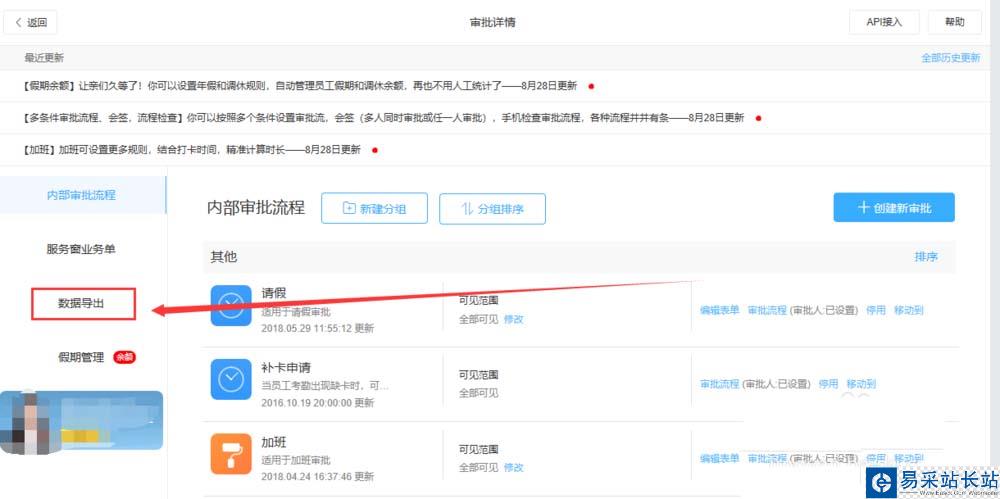Open 全部历史更新 link
The width and height of the screenshot is (1000, 499).
click(950, 58)
